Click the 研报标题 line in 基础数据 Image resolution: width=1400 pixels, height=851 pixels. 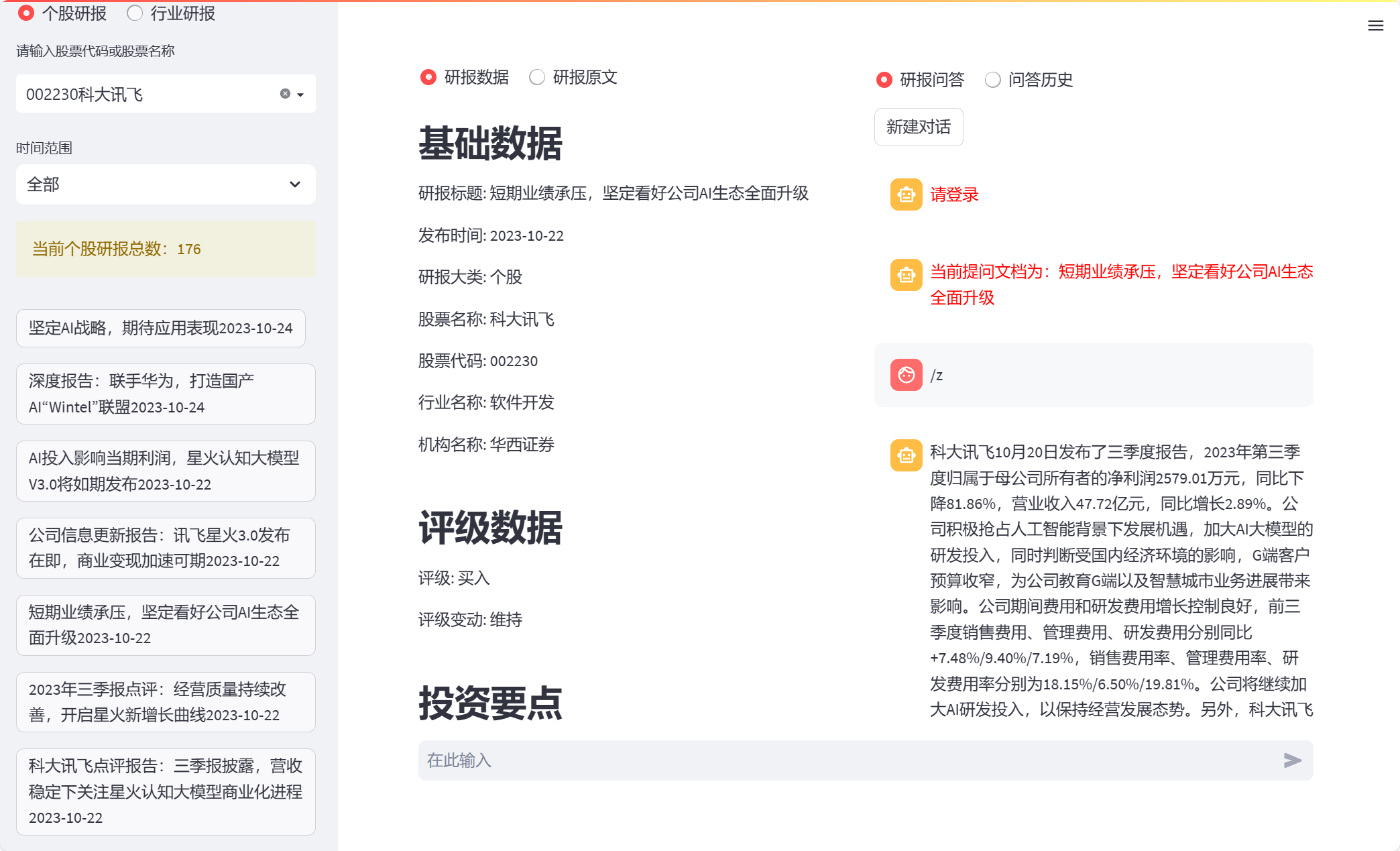click(x=614, y=193)
